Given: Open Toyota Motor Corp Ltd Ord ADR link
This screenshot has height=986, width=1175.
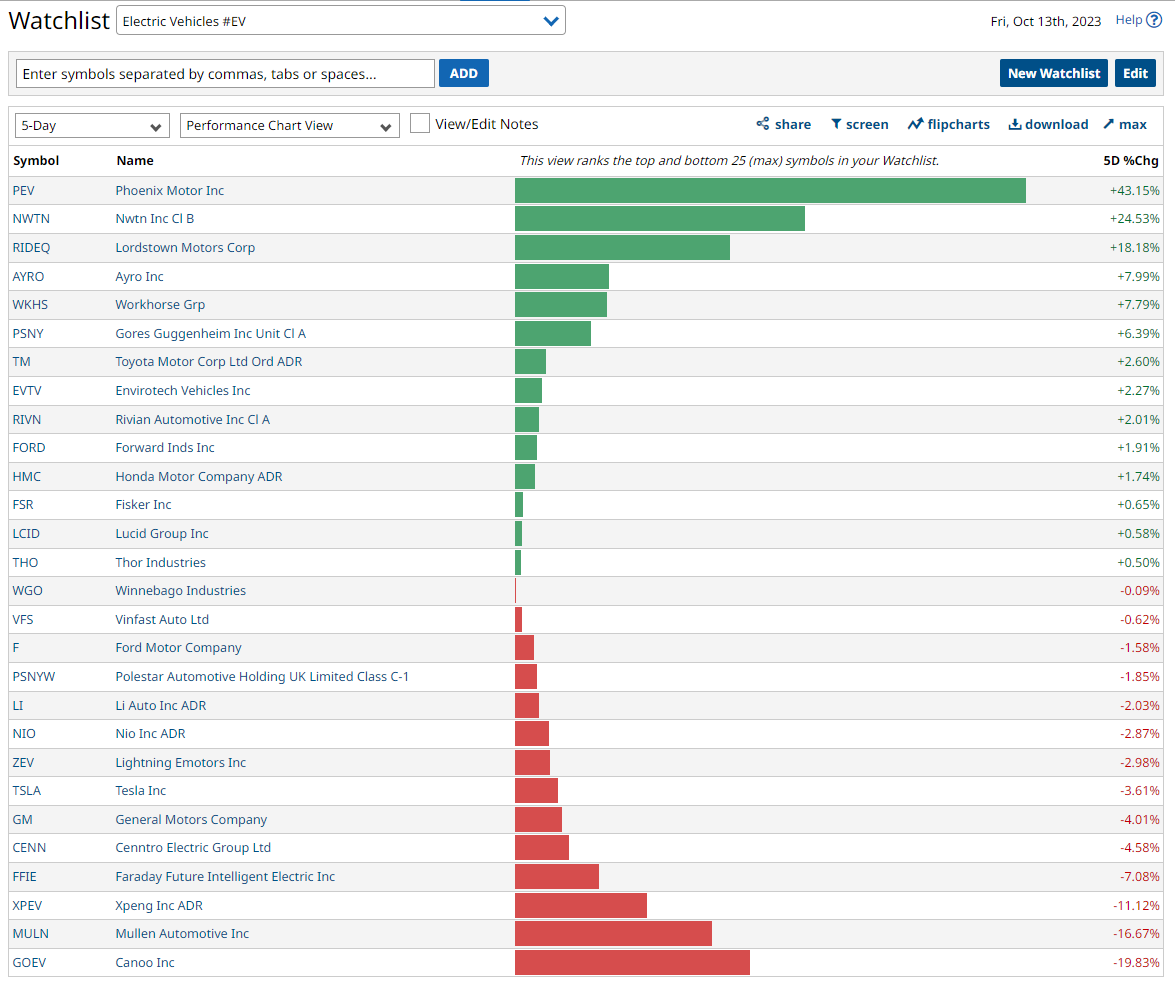Looking at the screenshot, I should (209, 362).
